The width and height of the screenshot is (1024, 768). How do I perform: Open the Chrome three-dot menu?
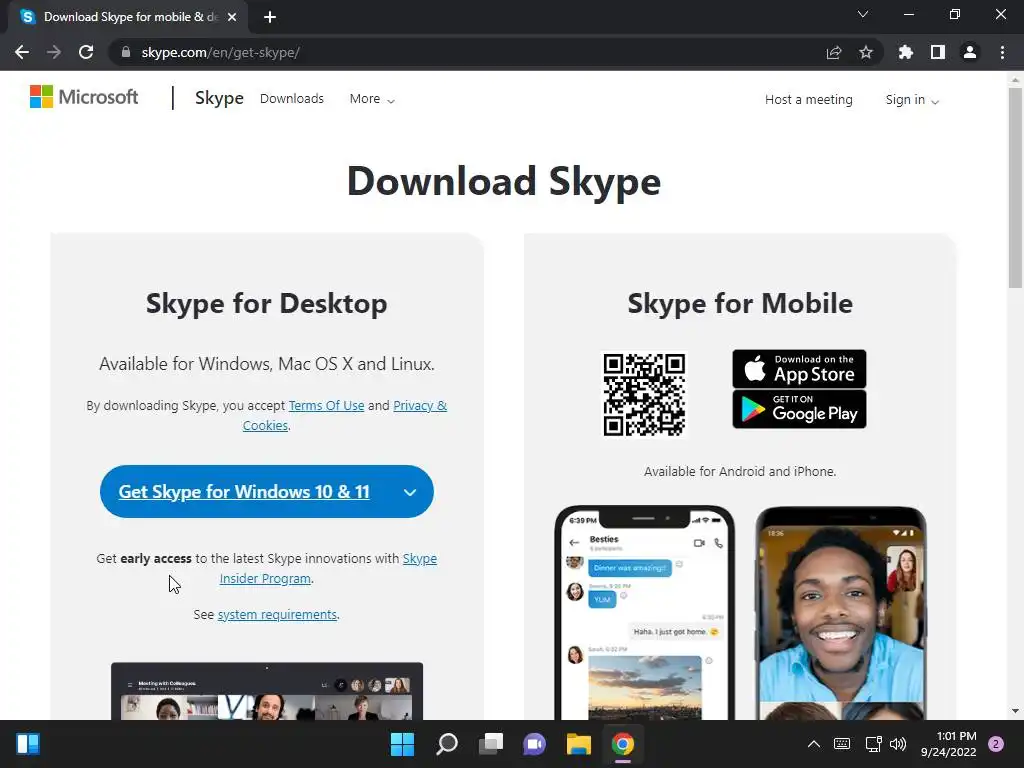tap(1002, 52)
